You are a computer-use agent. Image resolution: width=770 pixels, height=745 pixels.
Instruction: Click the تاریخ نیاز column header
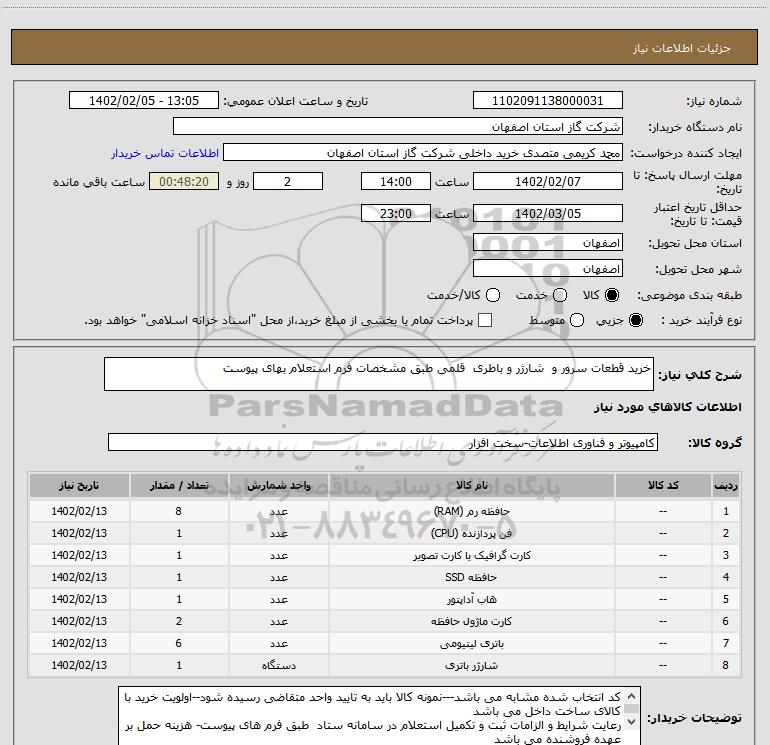click(x=79, y=486)
